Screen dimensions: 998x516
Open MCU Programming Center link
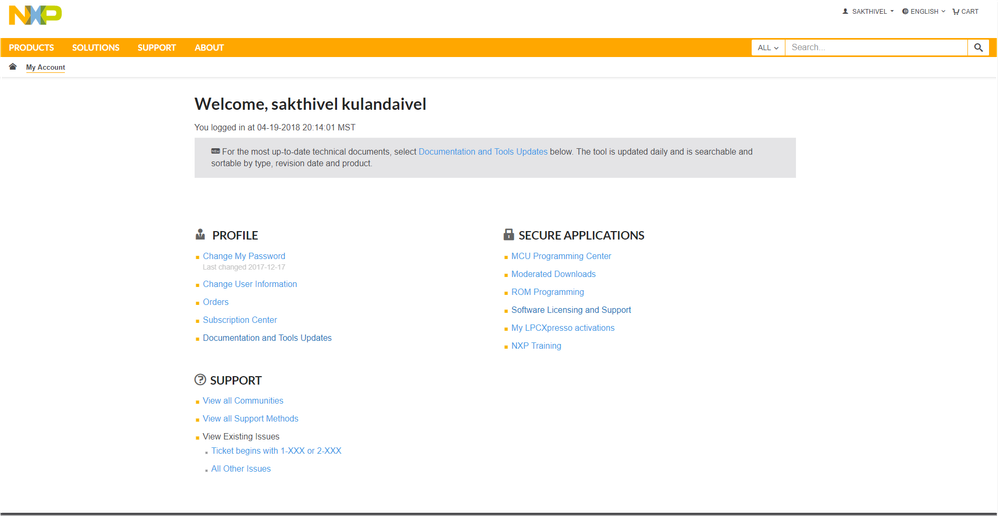[561, 256]
